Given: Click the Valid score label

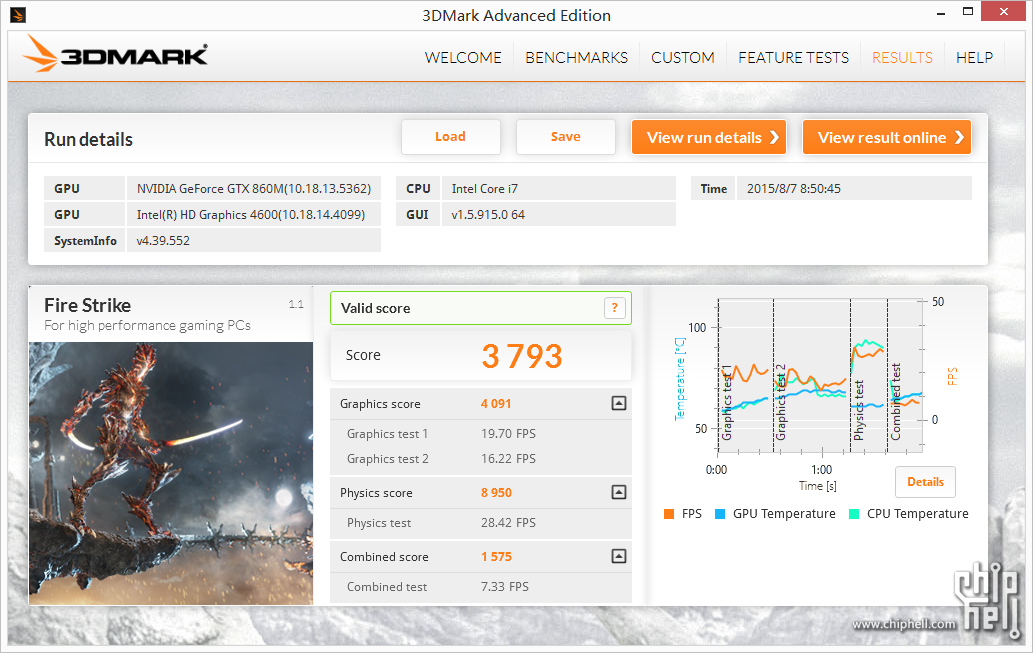Looking at the screenshot, I should (x=376, y=308).
